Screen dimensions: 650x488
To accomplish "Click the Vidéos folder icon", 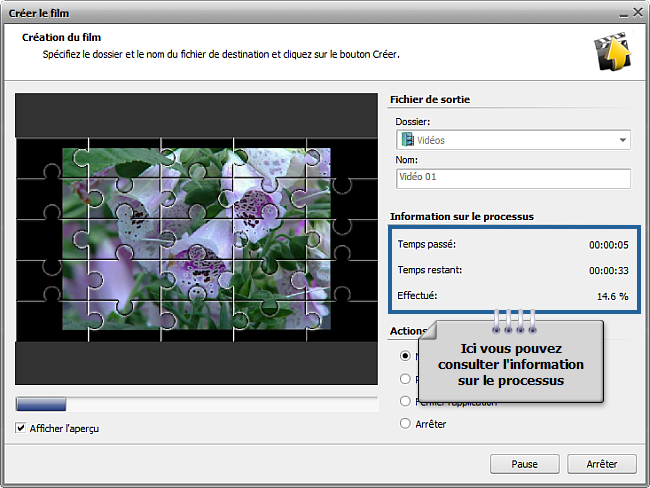I will coord(407,140).
